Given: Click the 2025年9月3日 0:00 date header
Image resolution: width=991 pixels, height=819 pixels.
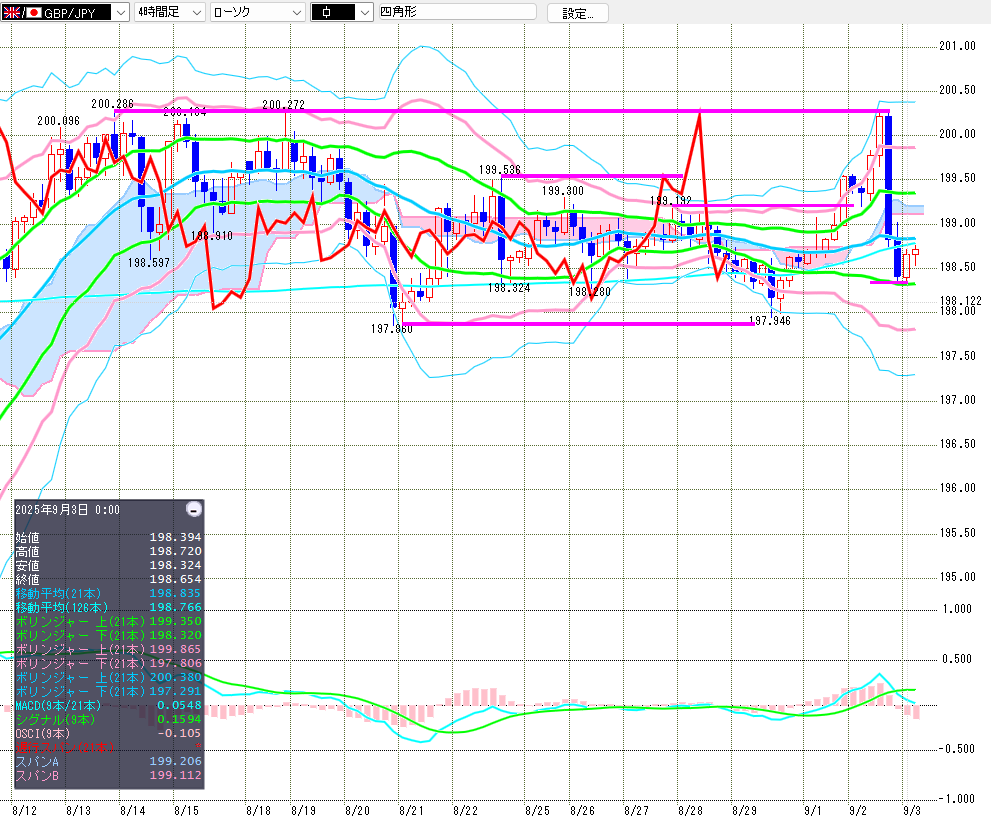Looking at the screenshot, I should tap(68, 510).
